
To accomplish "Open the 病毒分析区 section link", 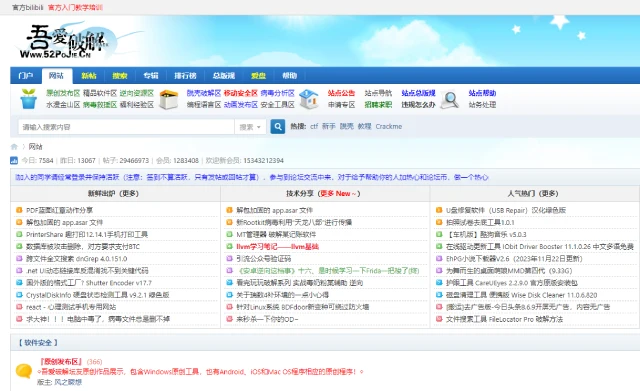I will pos(277,93).
